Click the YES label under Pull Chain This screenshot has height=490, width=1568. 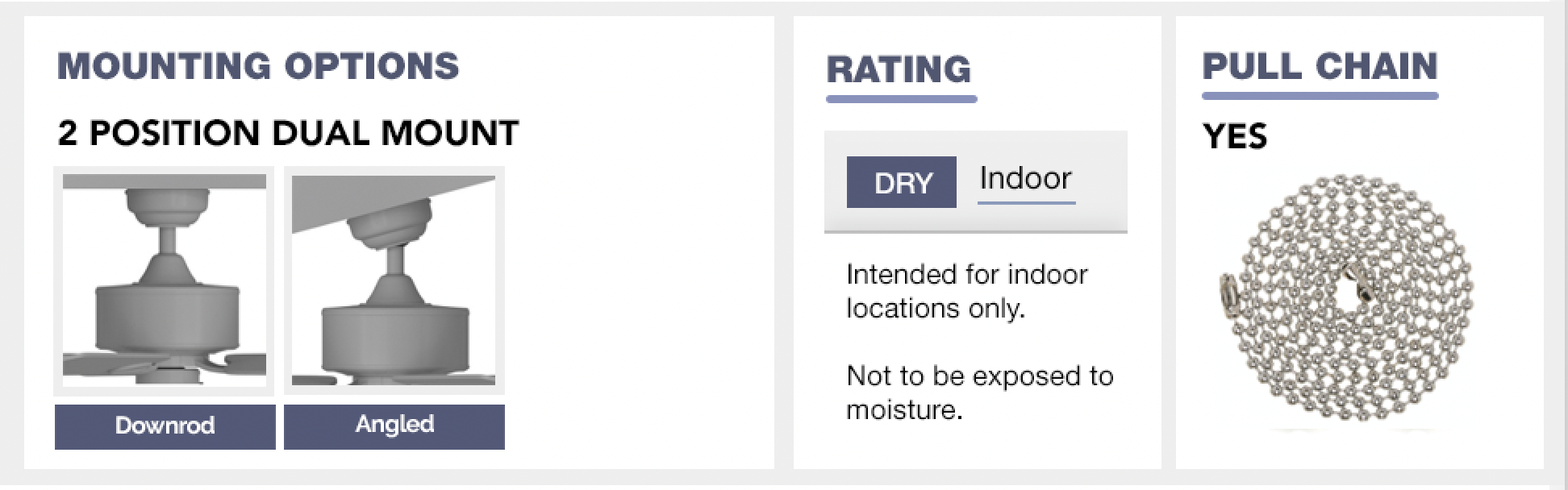click(x=1235, y=136)
